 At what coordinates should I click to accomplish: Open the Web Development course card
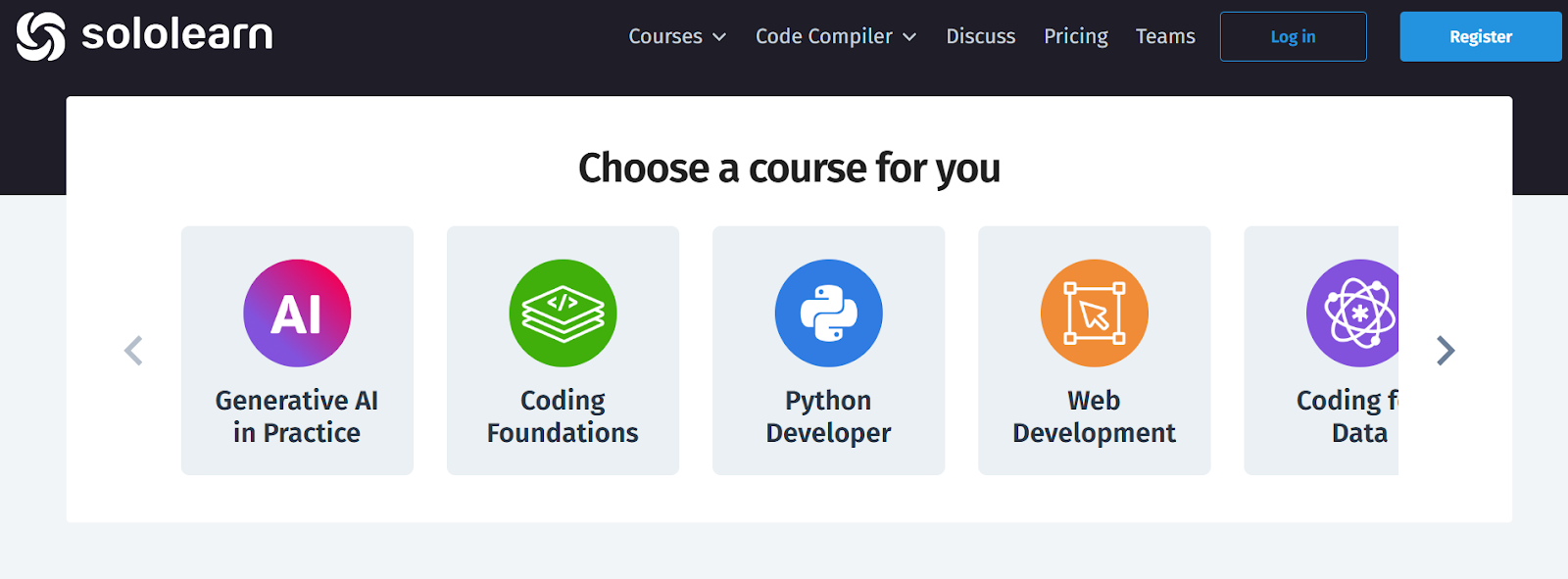(x=1094, y=350)
